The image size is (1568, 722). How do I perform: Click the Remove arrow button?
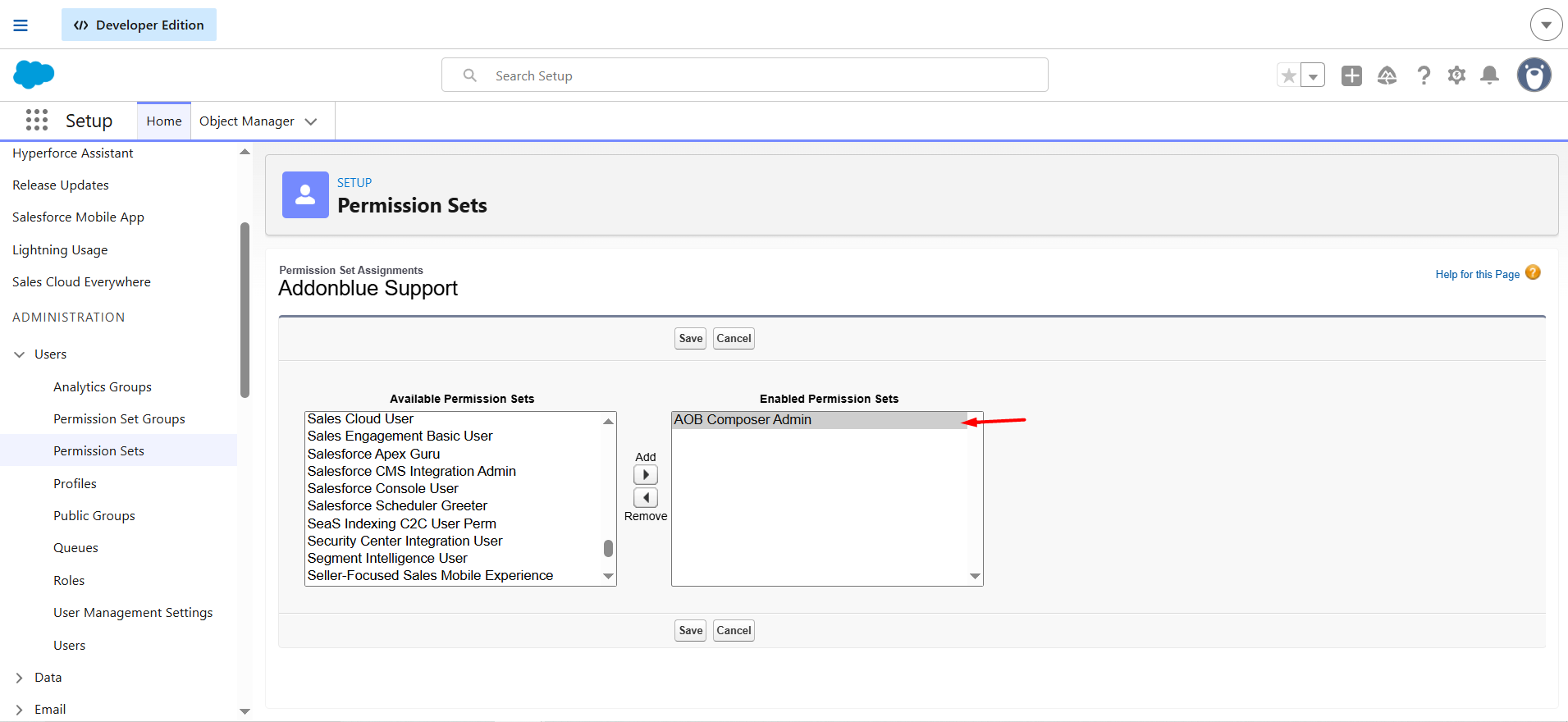pyautogui.click(x=646, y=497)
